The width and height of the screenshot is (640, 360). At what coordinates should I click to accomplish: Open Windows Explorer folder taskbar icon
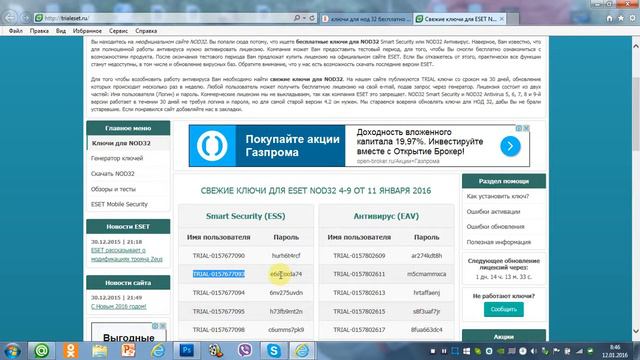[99, 351]
